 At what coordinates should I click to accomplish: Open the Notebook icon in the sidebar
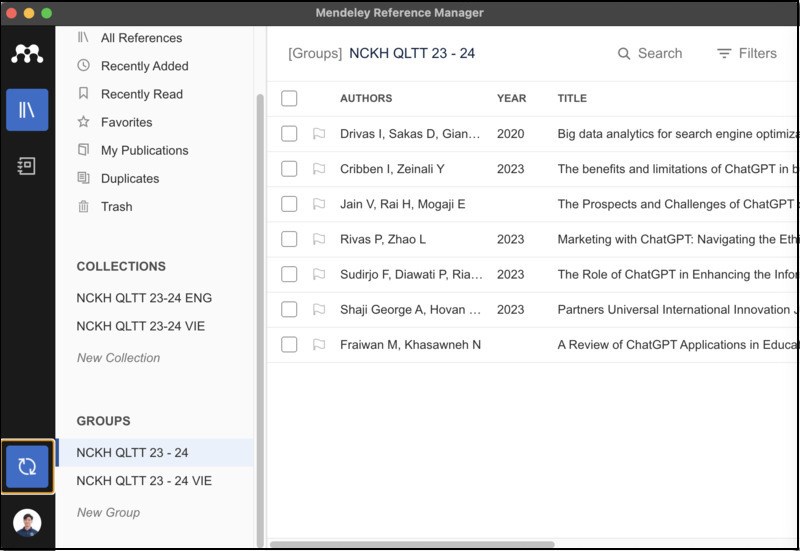click(x=27, y=166)
